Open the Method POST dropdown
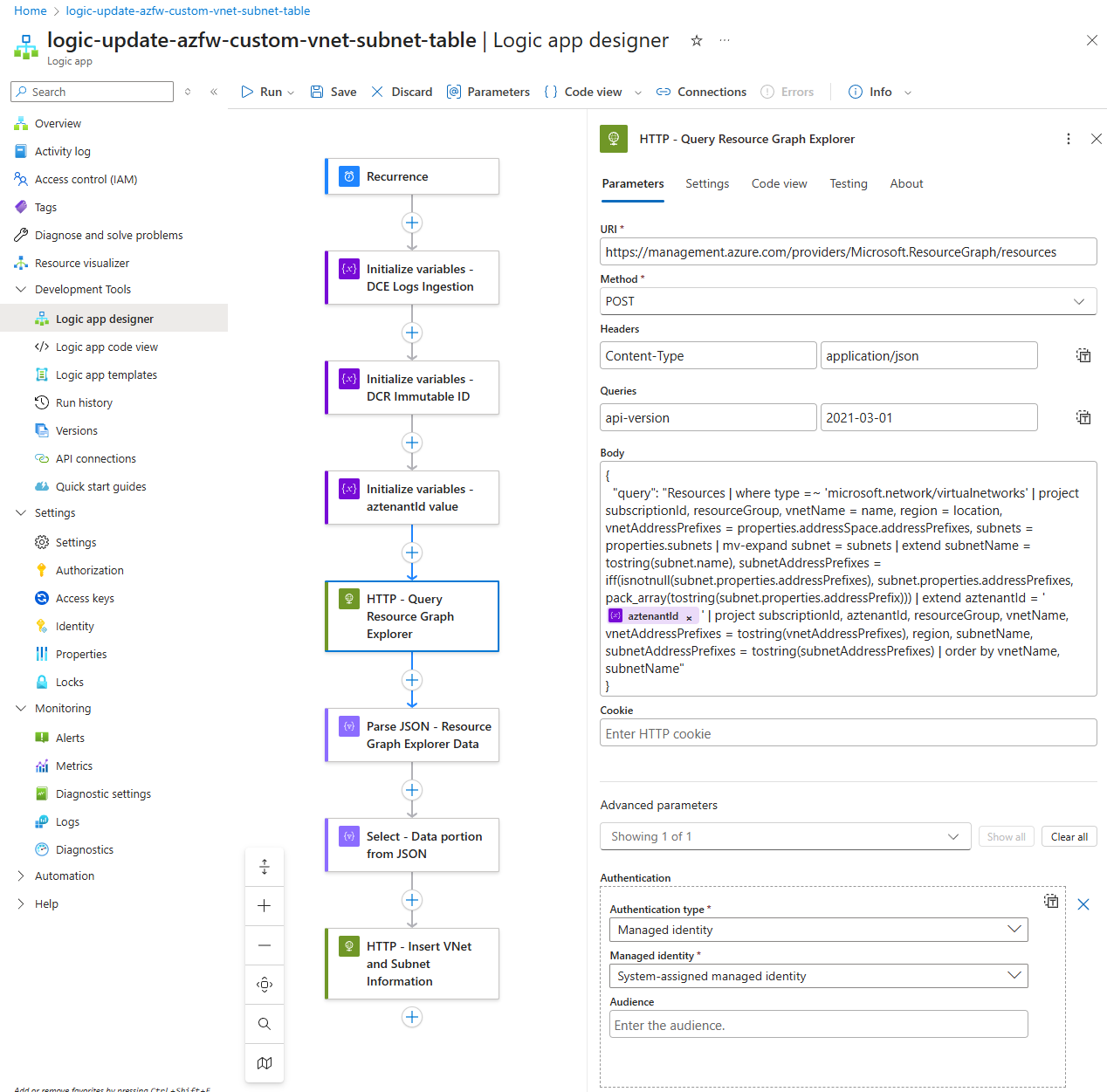Screen dimensions: 1107x1092 848,301
